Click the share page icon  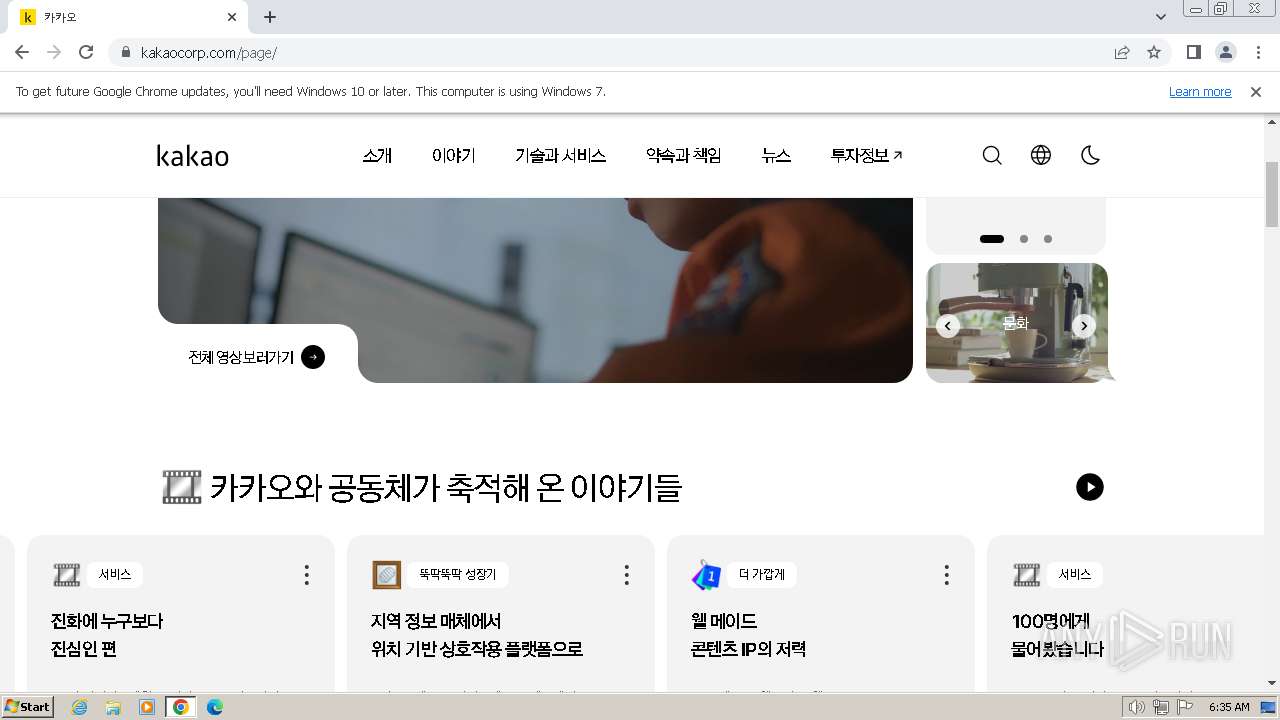click(x=1122, y=52)
